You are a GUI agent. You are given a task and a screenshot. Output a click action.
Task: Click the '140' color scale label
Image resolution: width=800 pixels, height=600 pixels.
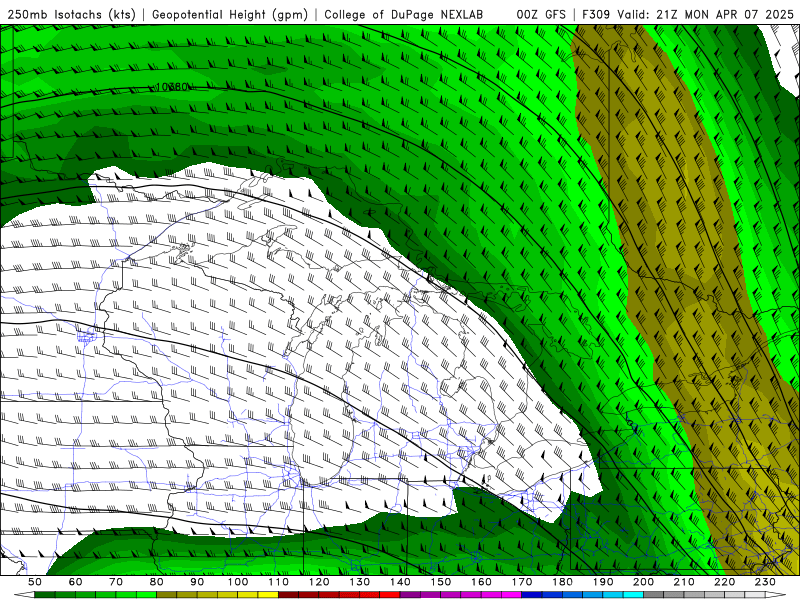400,582
